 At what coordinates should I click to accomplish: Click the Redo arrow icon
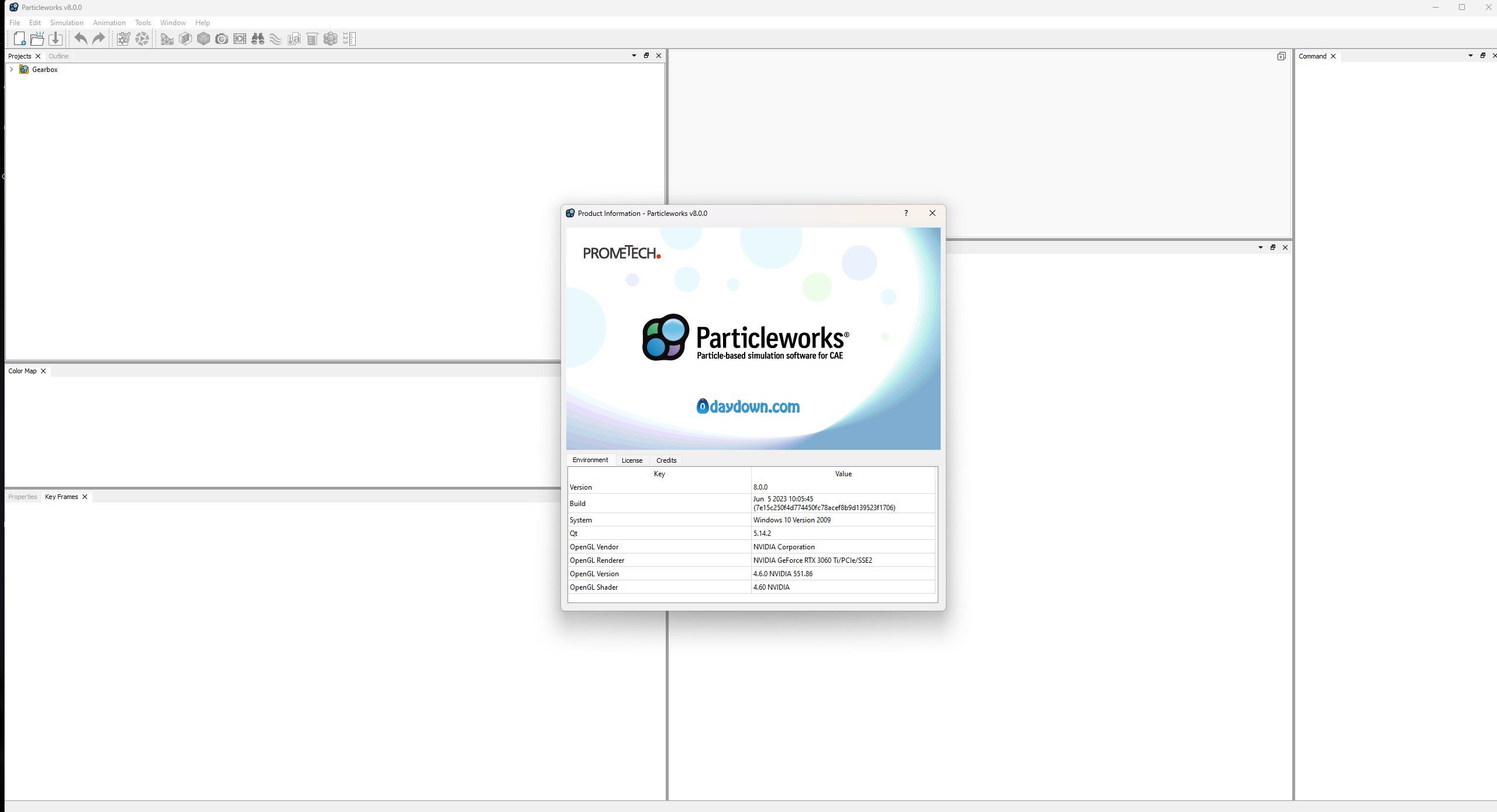pos(99,39)
